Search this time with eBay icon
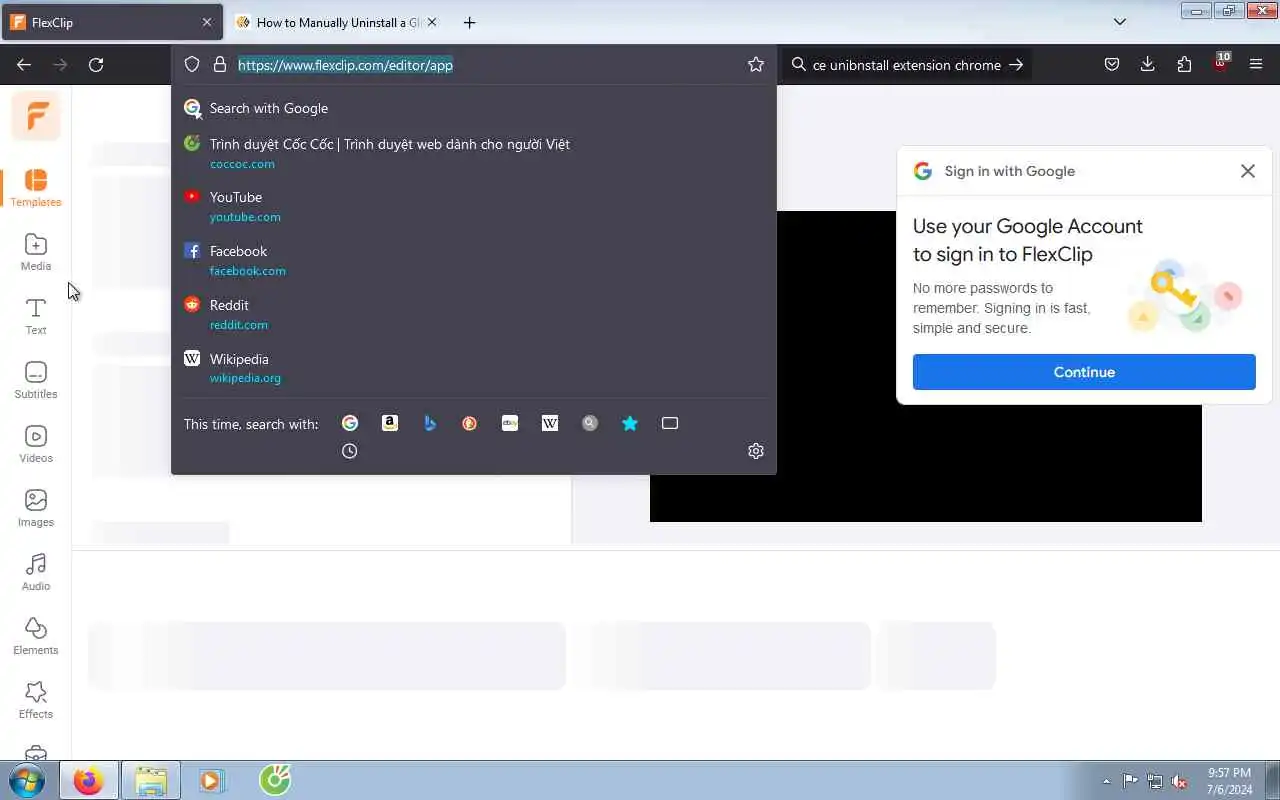 510,423
